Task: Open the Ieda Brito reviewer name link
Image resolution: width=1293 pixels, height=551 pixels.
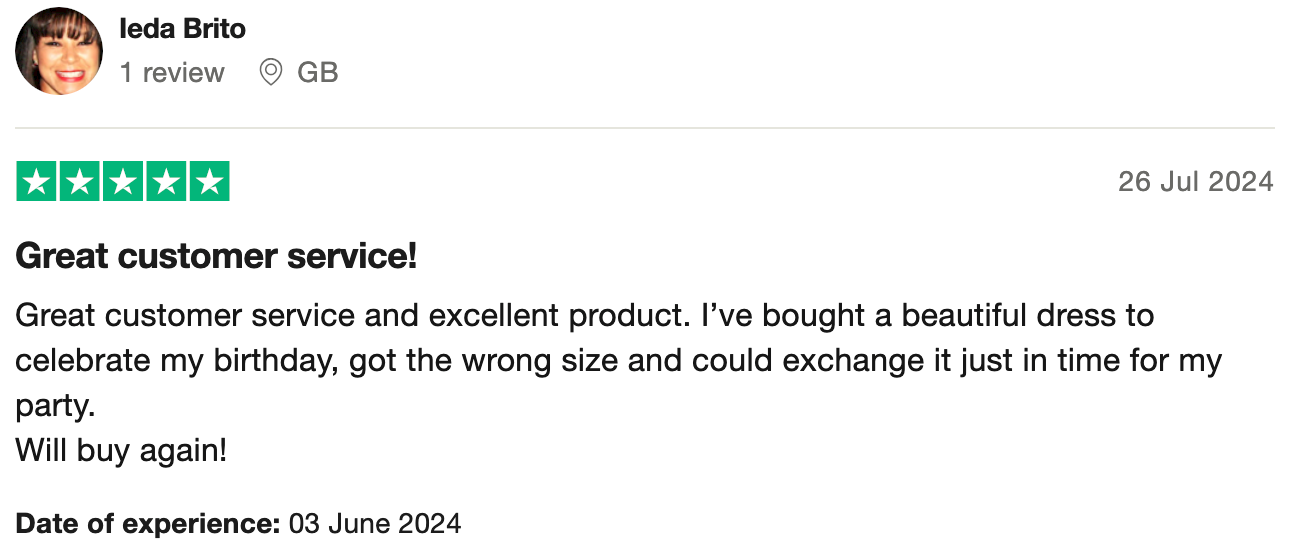Action: click(x=182, y=29)
